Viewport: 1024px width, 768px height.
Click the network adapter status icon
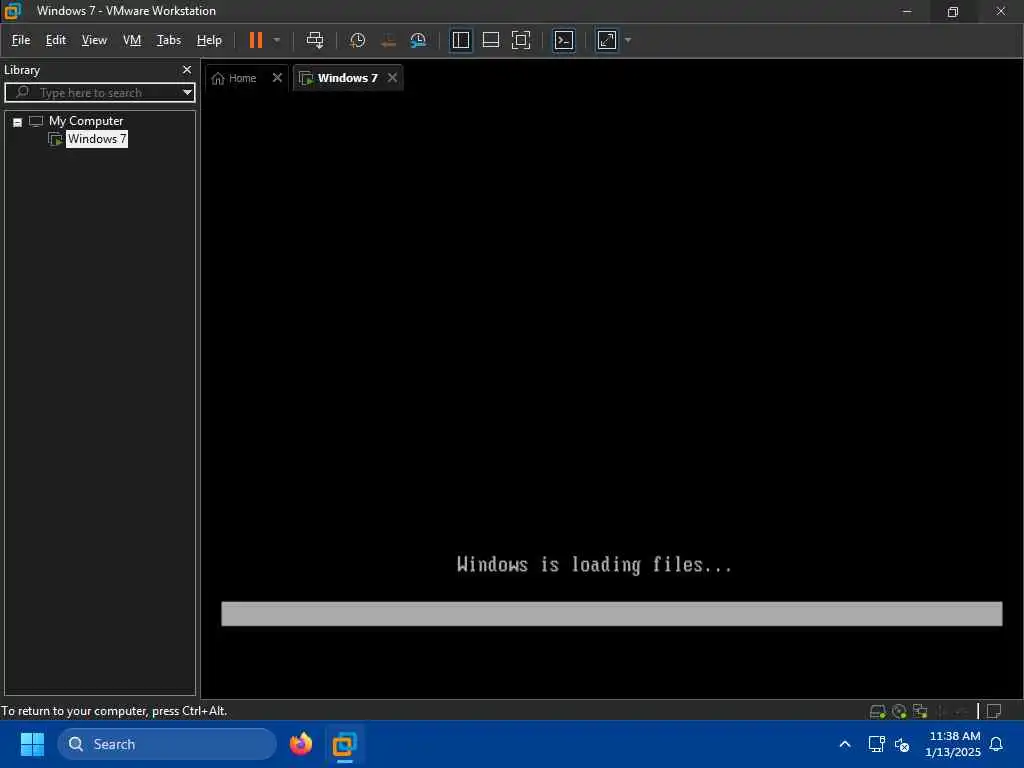pyautogui.click(x=920, y=711)
